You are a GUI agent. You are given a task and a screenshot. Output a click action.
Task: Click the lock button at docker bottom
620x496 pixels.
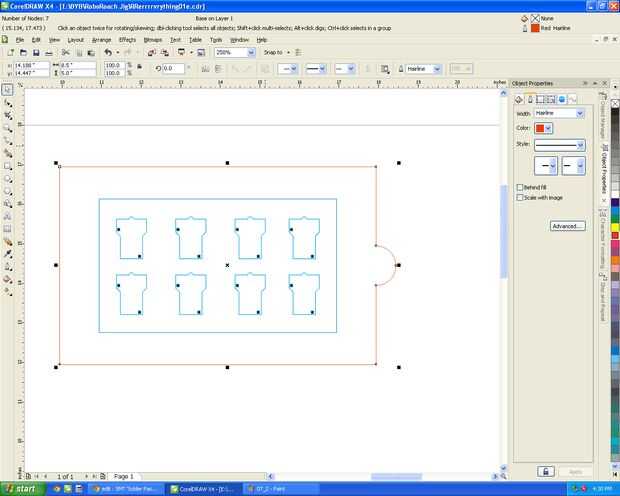click(x=546, y=471)
